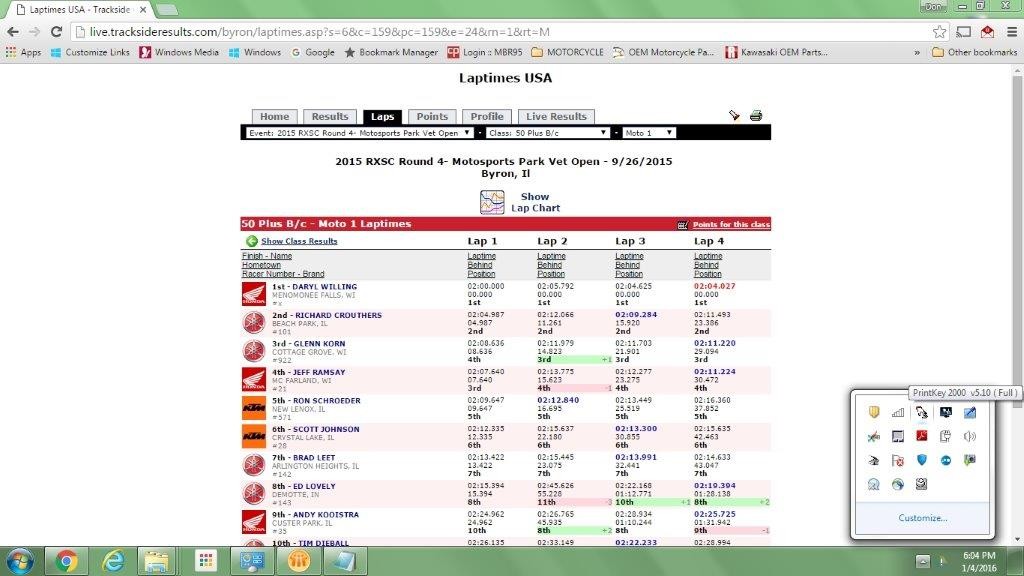Open the Live Results tab
The image size is (1024, 576).
click(x=556, y=117)
